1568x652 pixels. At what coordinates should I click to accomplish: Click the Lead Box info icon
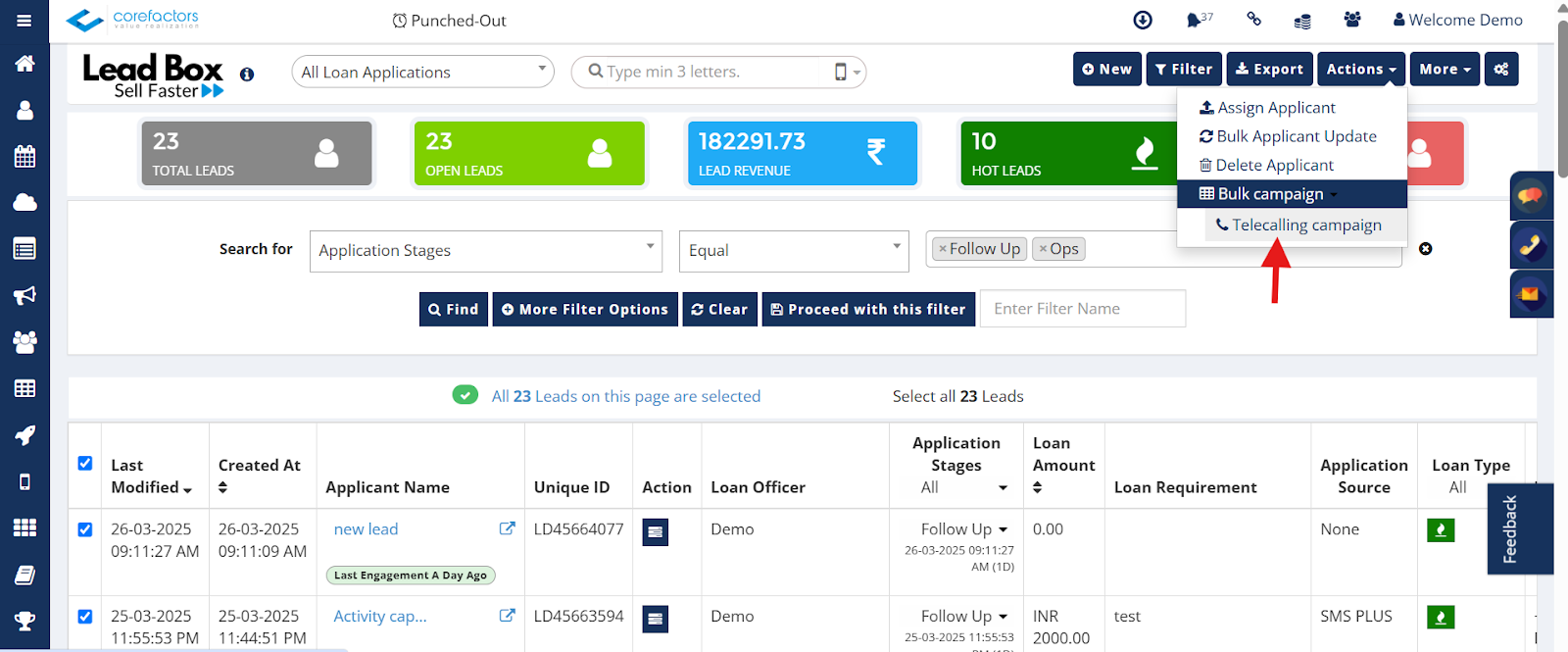[x=247, y=74]
